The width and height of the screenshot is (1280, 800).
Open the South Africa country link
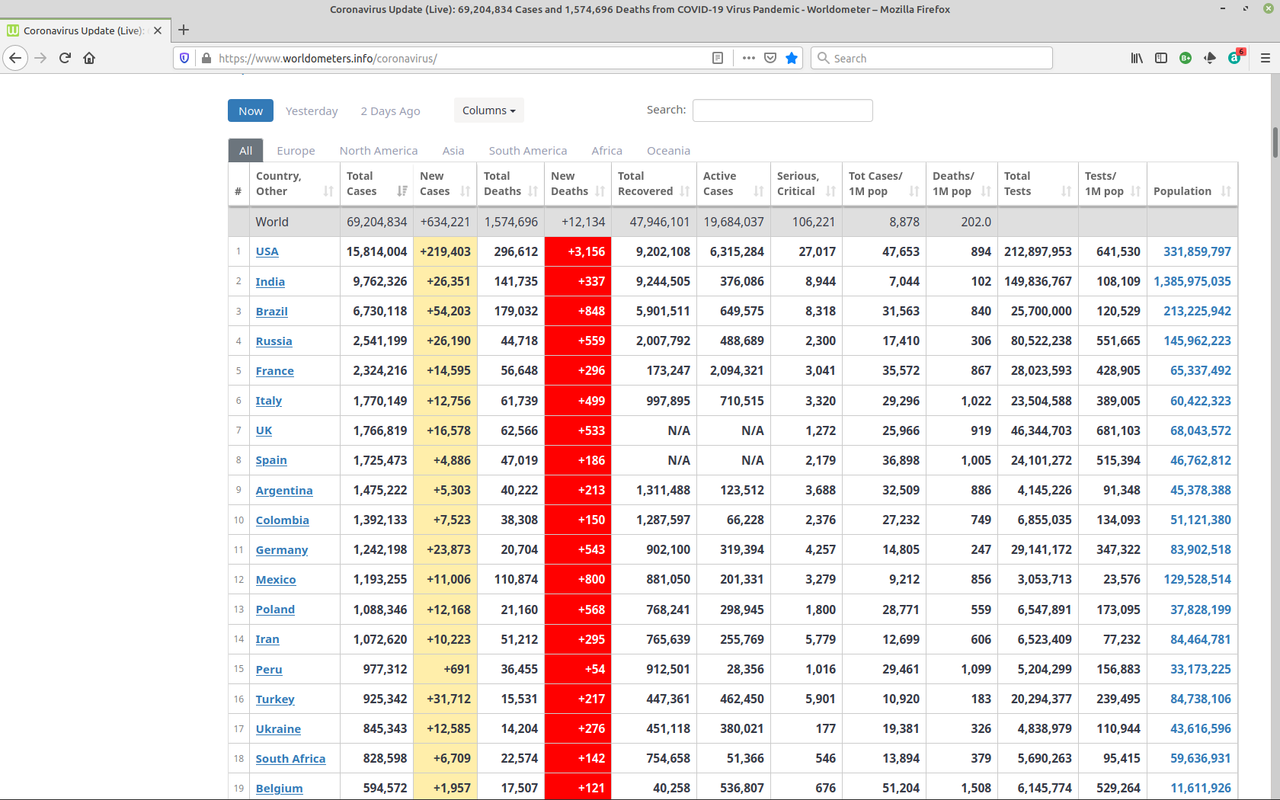(290, 759)
